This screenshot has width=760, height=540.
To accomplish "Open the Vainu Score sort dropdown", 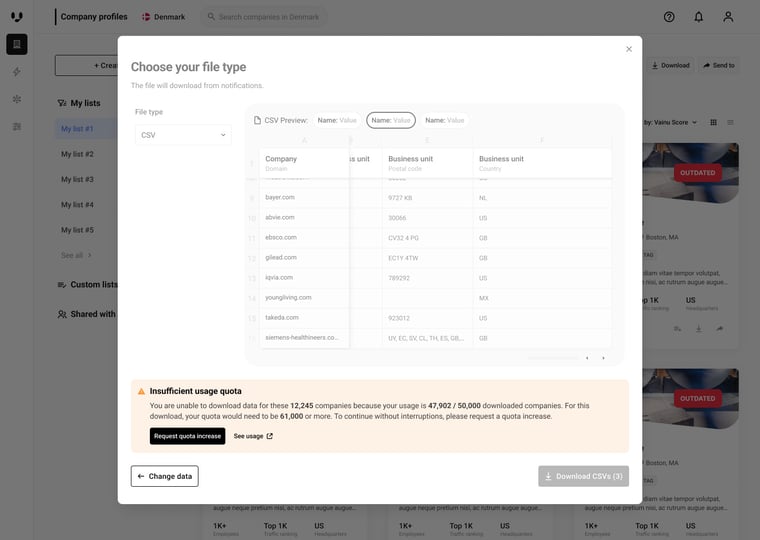I will point(670,122).
